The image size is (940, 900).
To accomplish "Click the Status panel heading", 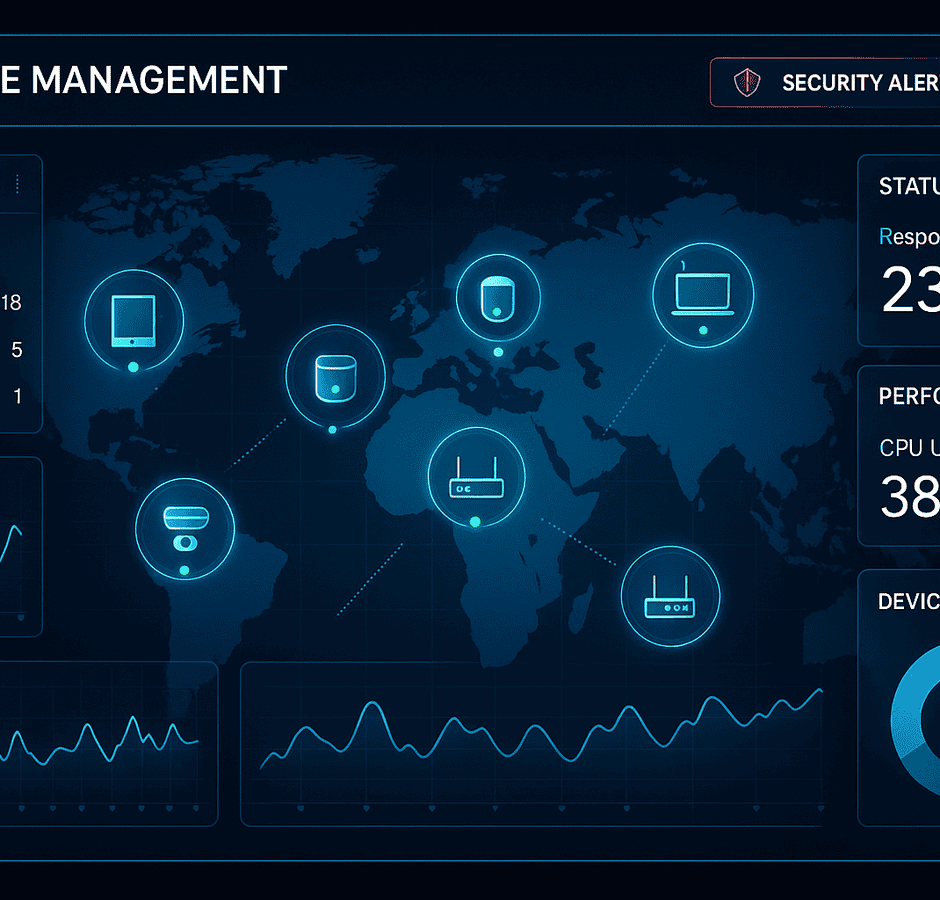I will 908,186.
